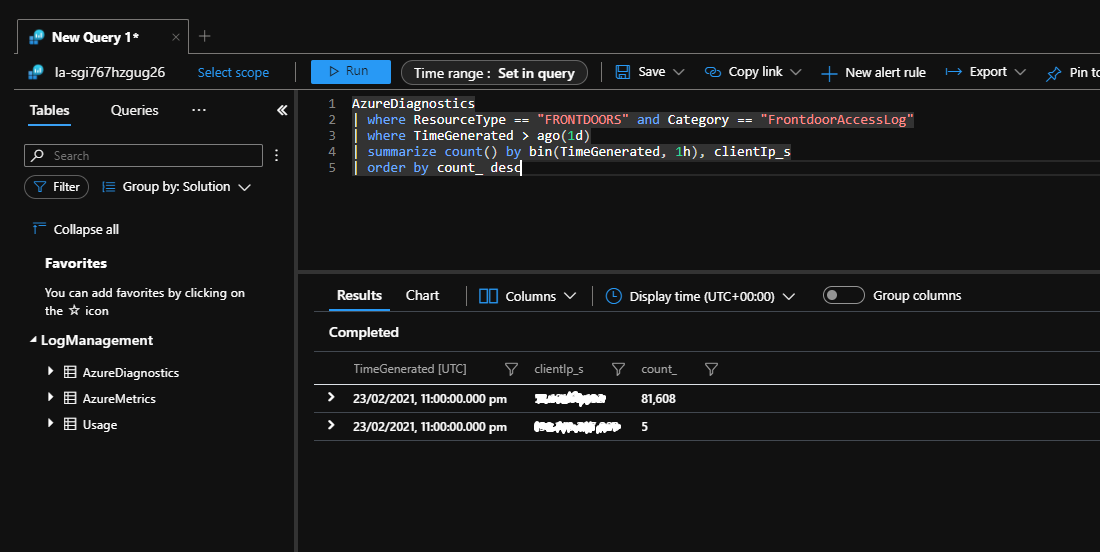Click the count cell showing 5

pyautogui.click(x=644, y=426)
